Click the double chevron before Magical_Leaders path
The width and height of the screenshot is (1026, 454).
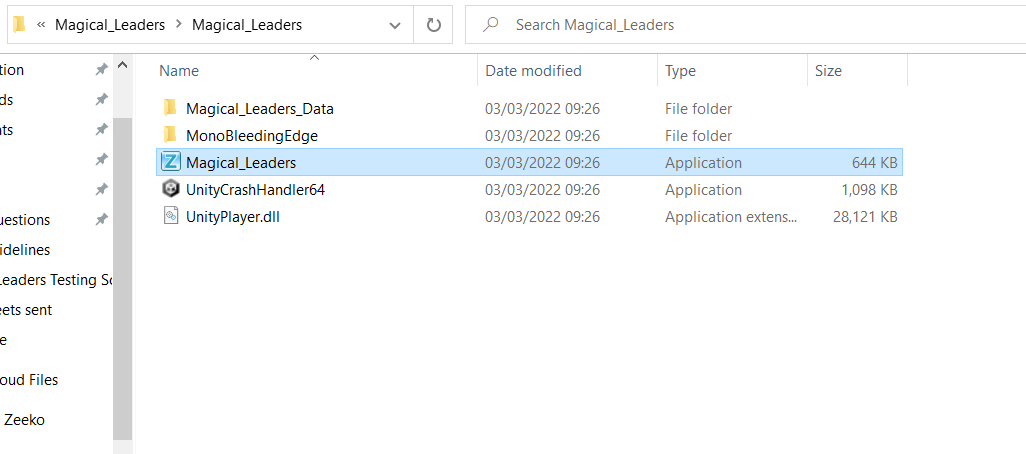point(41,25)
